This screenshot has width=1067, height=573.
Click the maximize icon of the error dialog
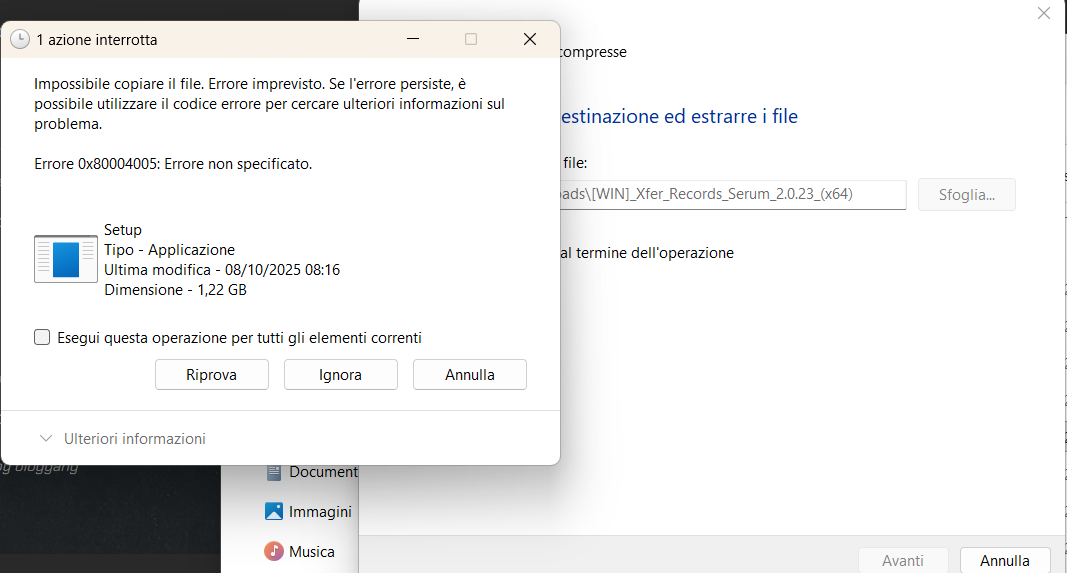471,39
